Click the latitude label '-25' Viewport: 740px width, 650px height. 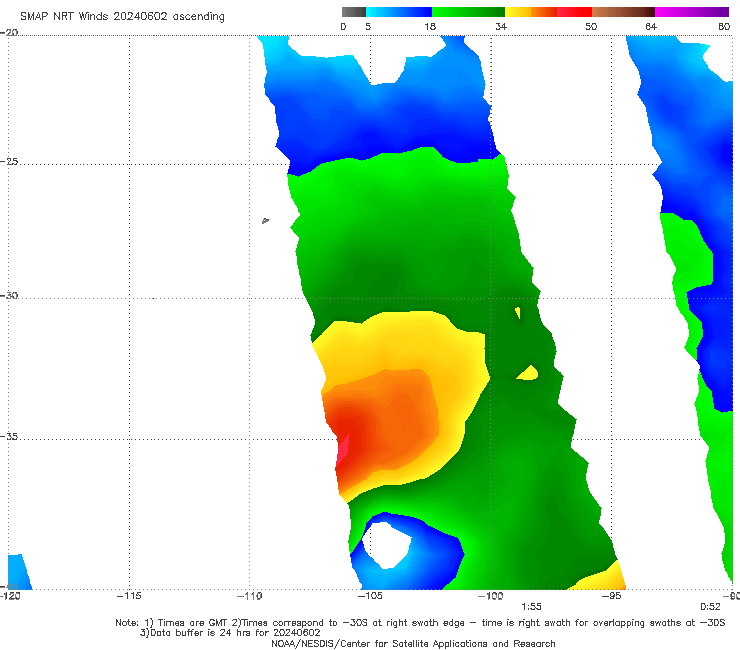click(9, 162)
